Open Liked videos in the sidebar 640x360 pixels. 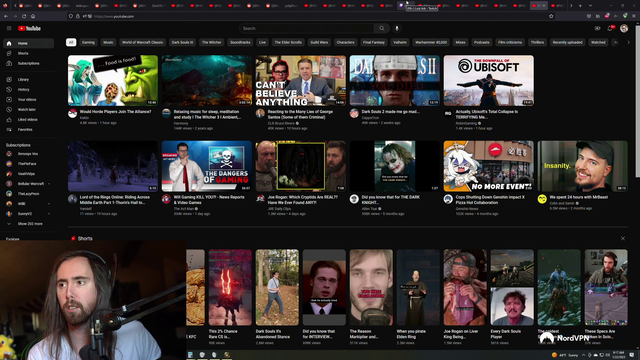(29, 120)
